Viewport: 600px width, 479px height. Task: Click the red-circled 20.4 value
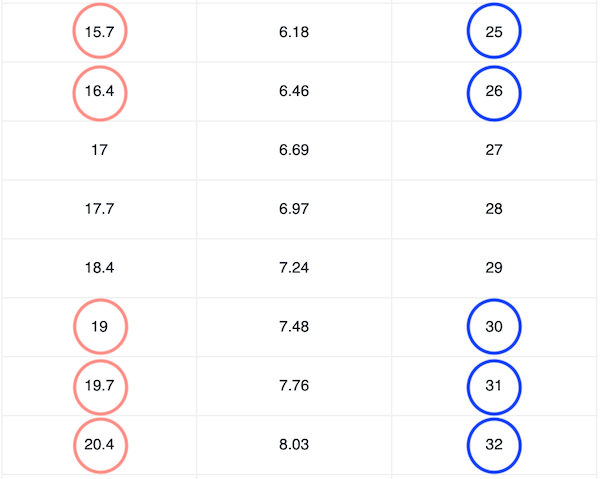tap(100, 445)
